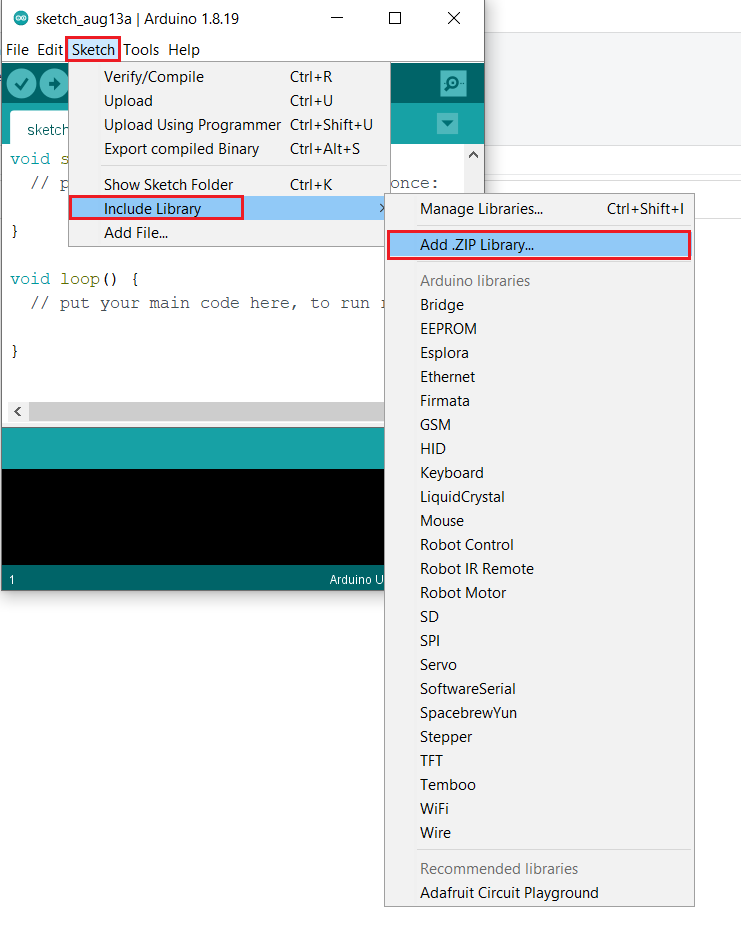Screen dimensions: 741x925
Task: Include Adafruit Circuit Playground library
Action: point(539,893)
